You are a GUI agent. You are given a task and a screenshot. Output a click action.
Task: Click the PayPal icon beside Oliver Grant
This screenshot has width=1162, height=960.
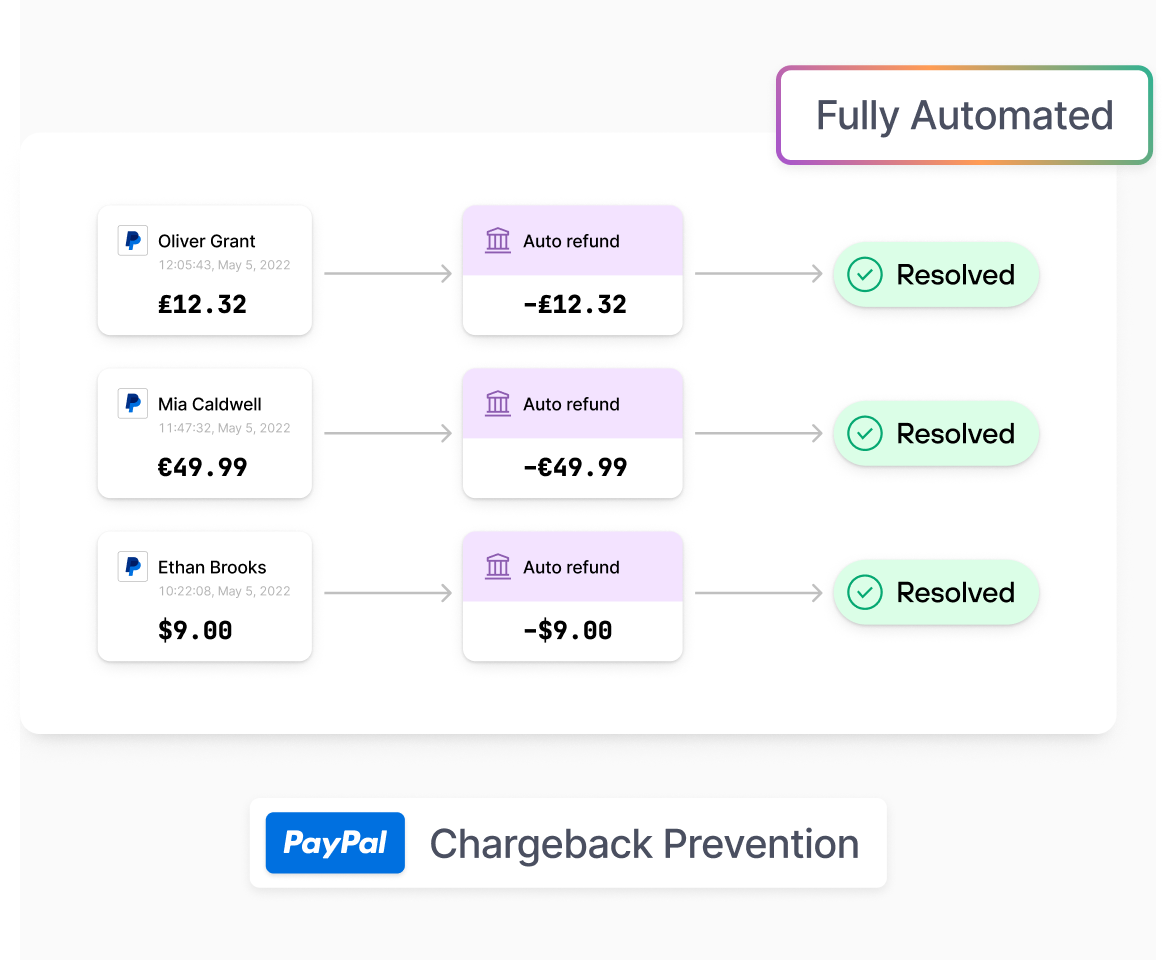133,241
